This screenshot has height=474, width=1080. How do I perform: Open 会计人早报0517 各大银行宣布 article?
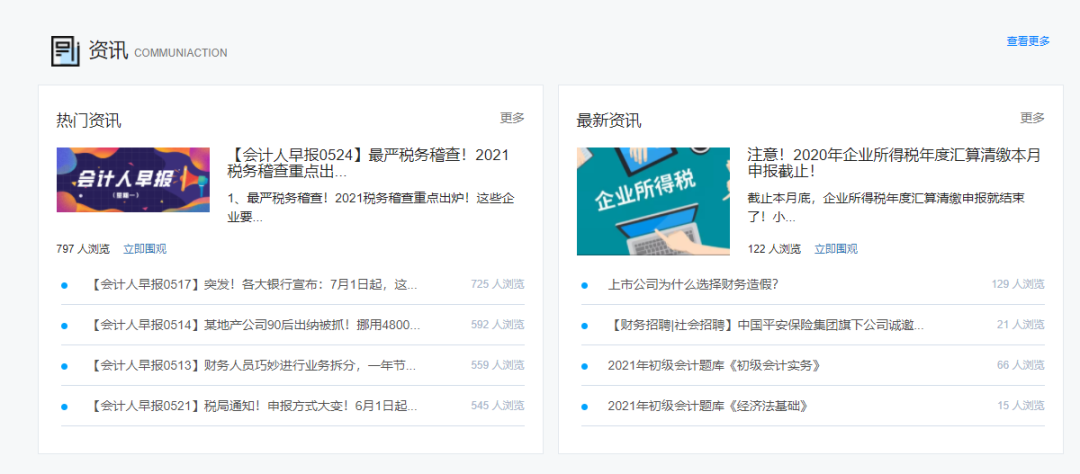254,285
